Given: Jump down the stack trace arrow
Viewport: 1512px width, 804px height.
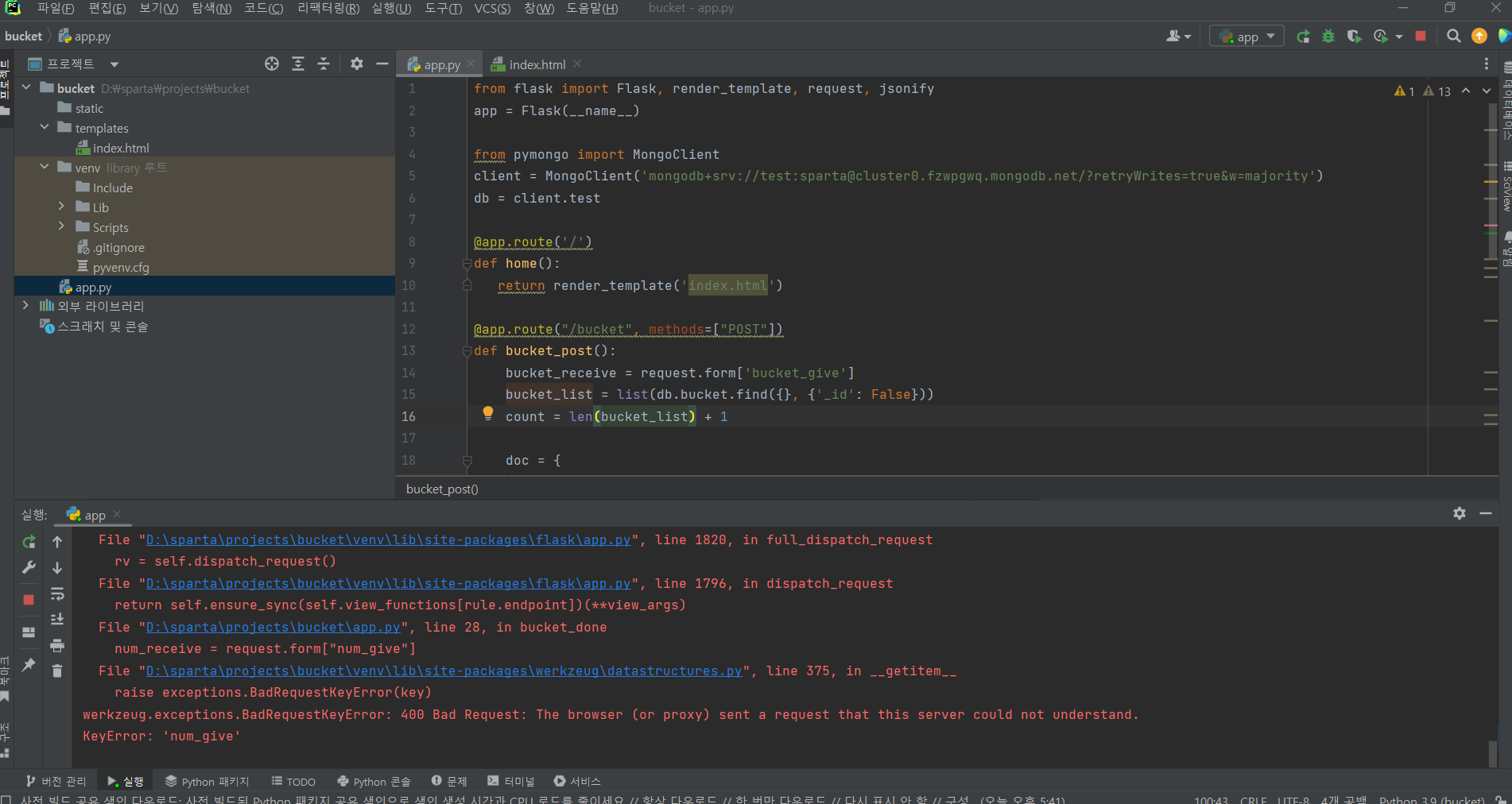Looking at the screenshot, I should click(57, 568).
